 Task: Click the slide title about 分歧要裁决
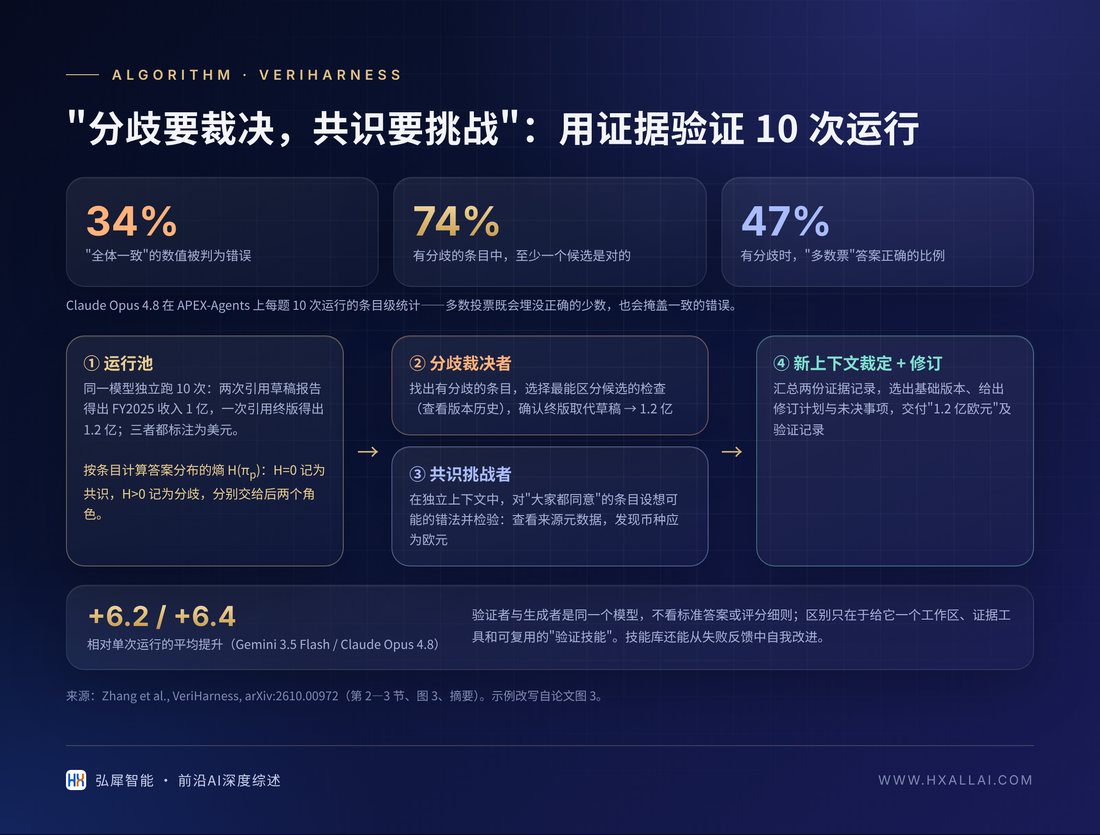pyautogui.click(x=492, y=128)
